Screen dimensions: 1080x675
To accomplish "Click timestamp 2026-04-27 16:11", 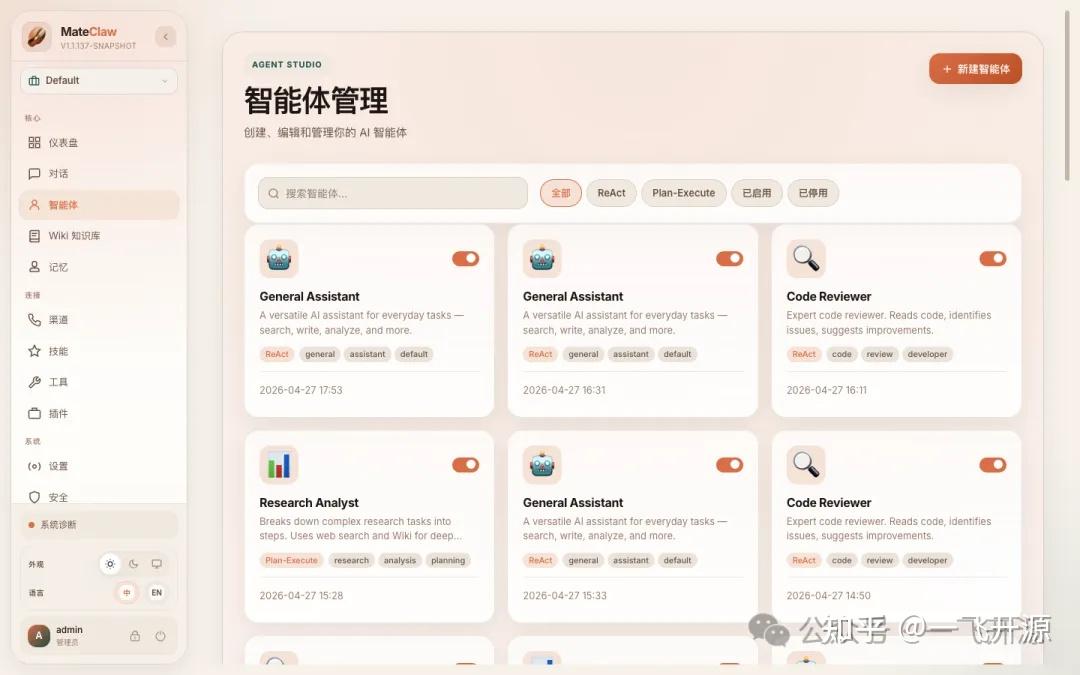I will tap(827, 390).
